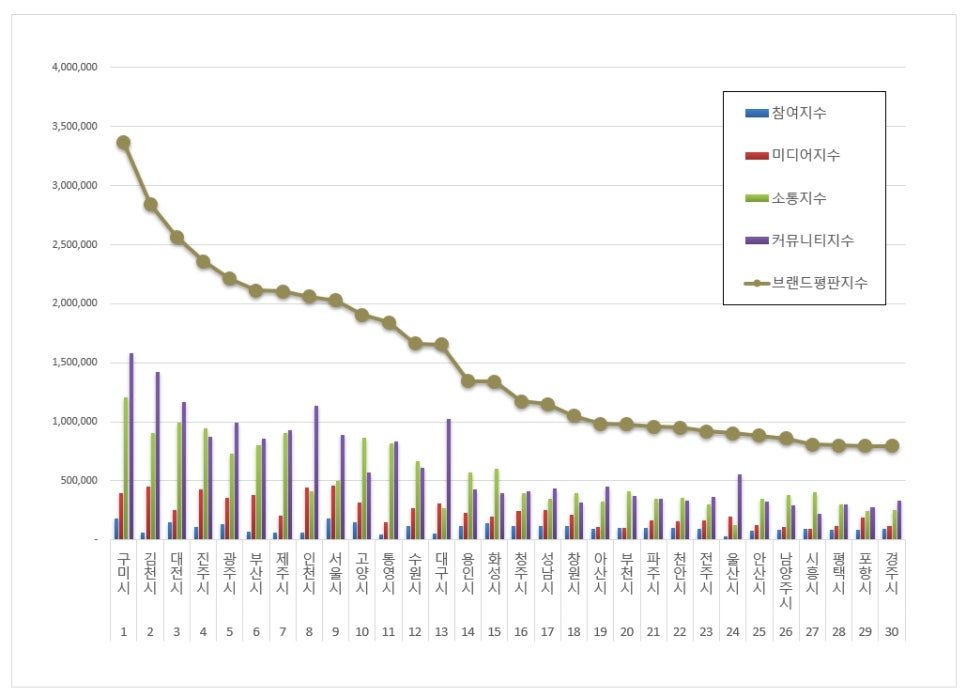Click the 브랜드평판지수 line marker in legend
966x697 pixels.
coord(757,283)
